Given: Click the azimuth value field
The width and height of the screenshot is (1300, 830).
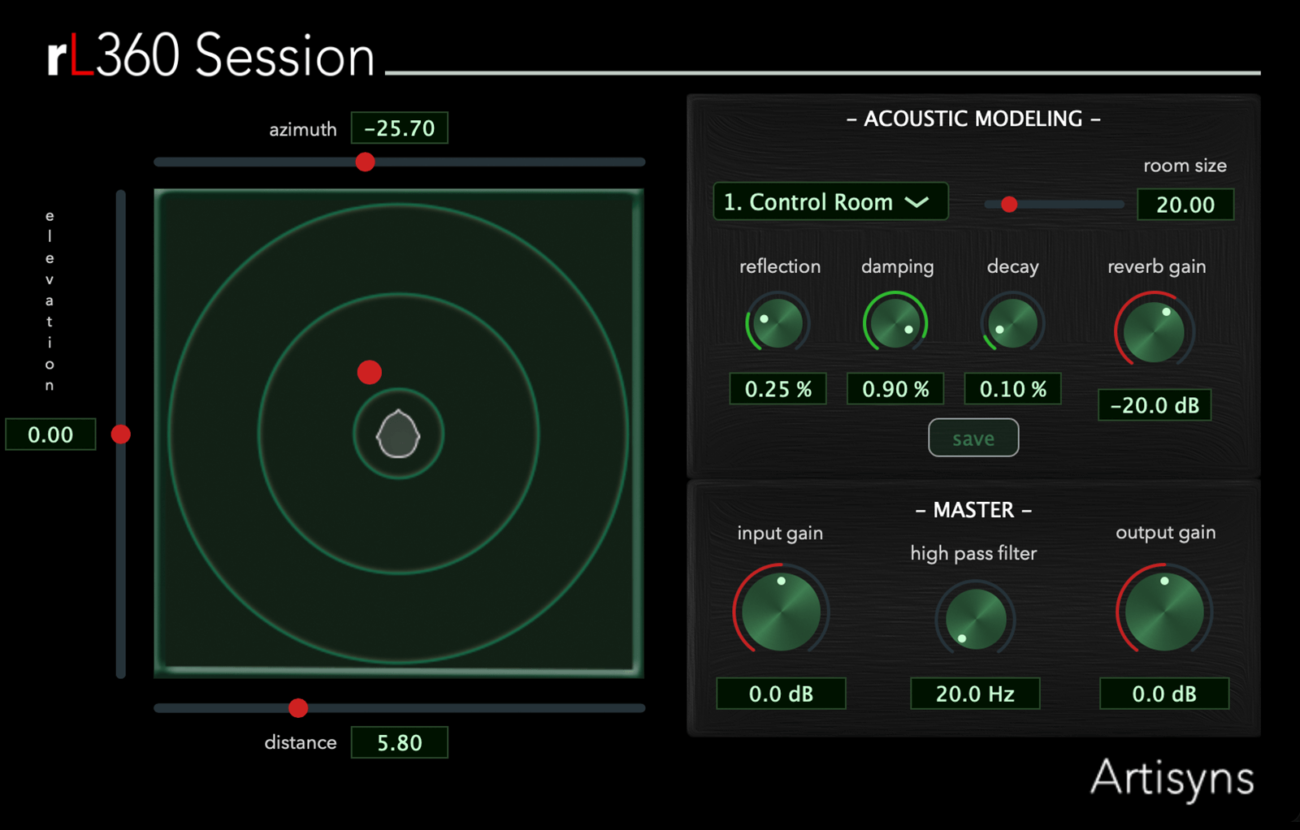Looking at the screenshot, I should tap(399, 128).
